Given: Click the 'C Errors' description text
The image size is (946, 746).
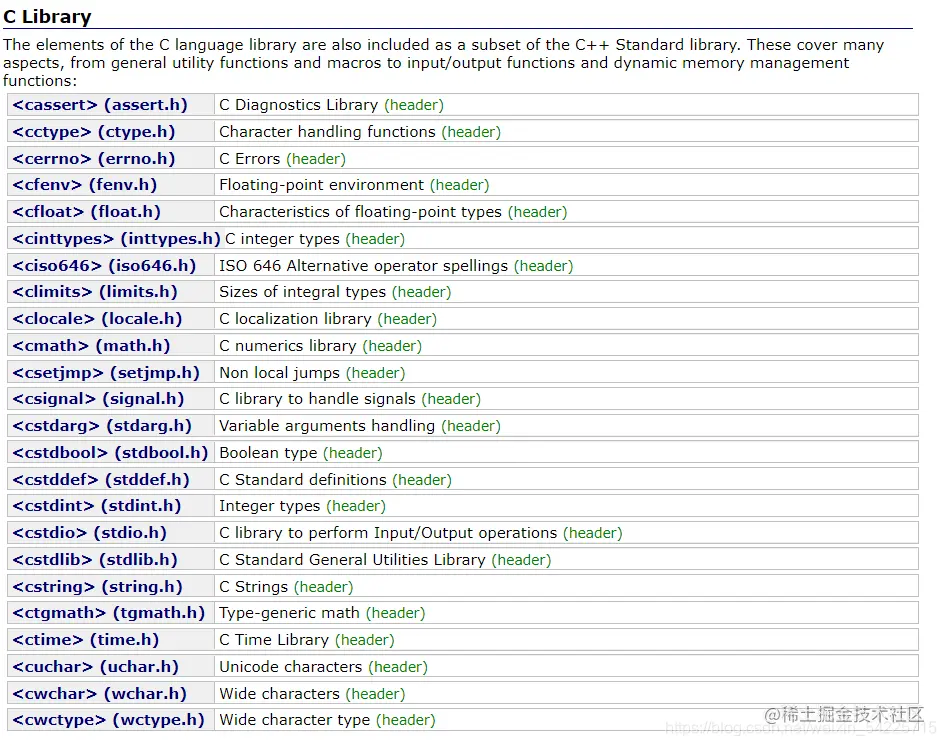Looking at the screenshot, I should pos(250,159).
